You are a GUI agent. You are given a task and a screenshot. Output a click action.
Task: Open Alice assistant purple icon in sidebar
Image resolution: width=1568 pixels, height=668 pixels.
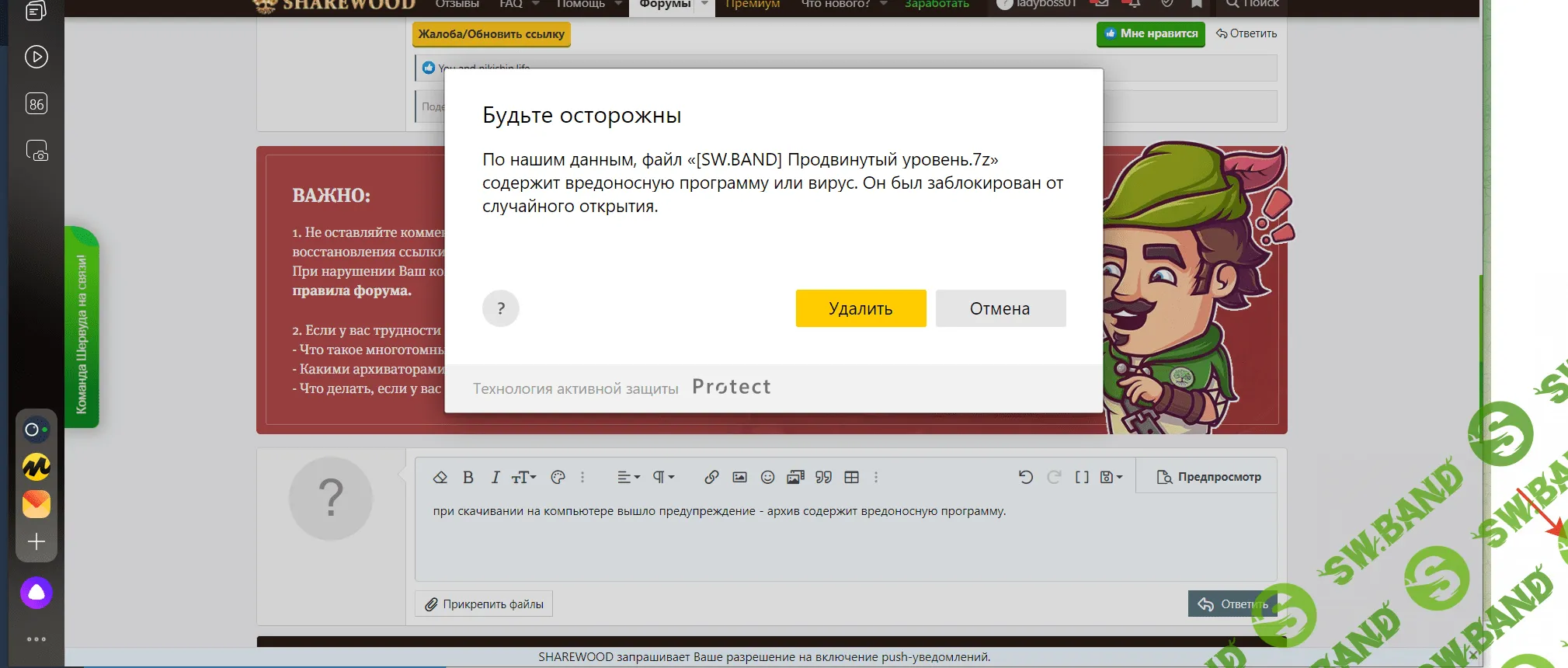click(x=37, y=593)
